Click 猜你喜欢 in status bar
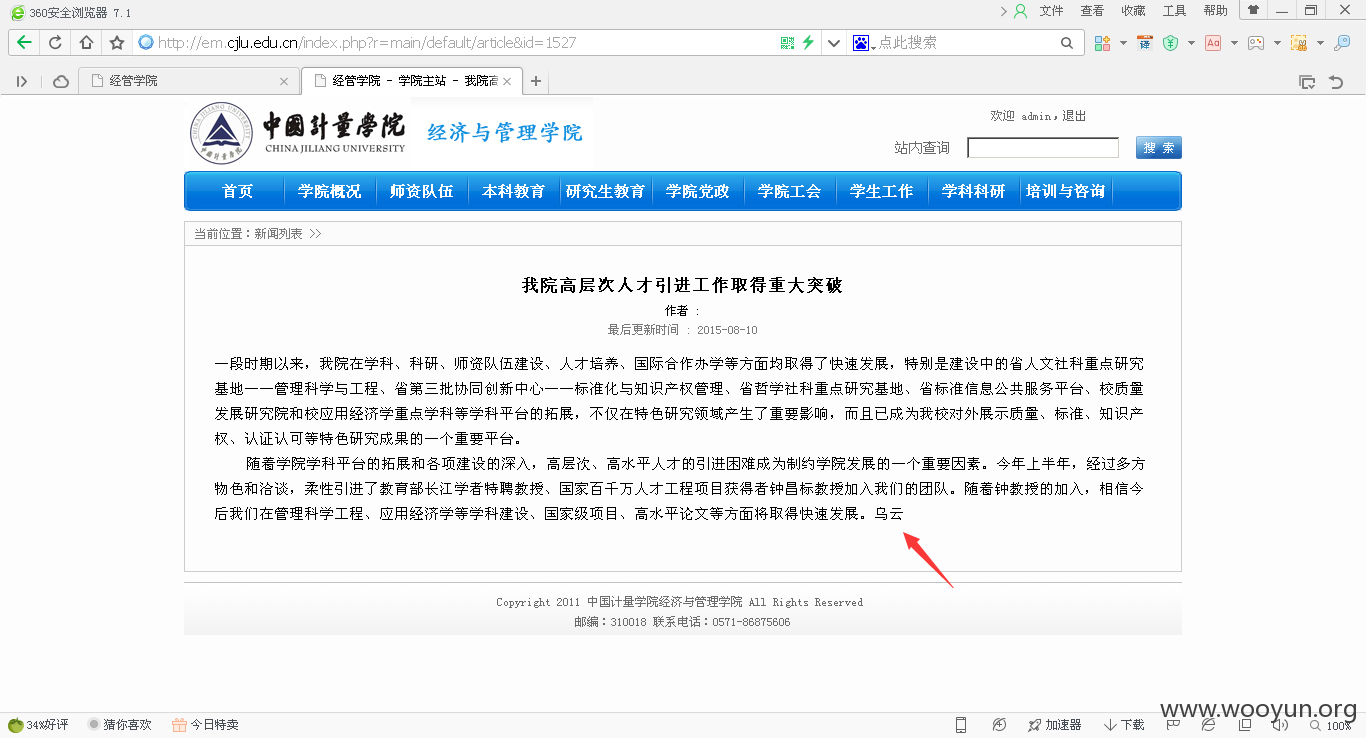The height and width of the screenshot is (738, 1366). tap(120, 725)
